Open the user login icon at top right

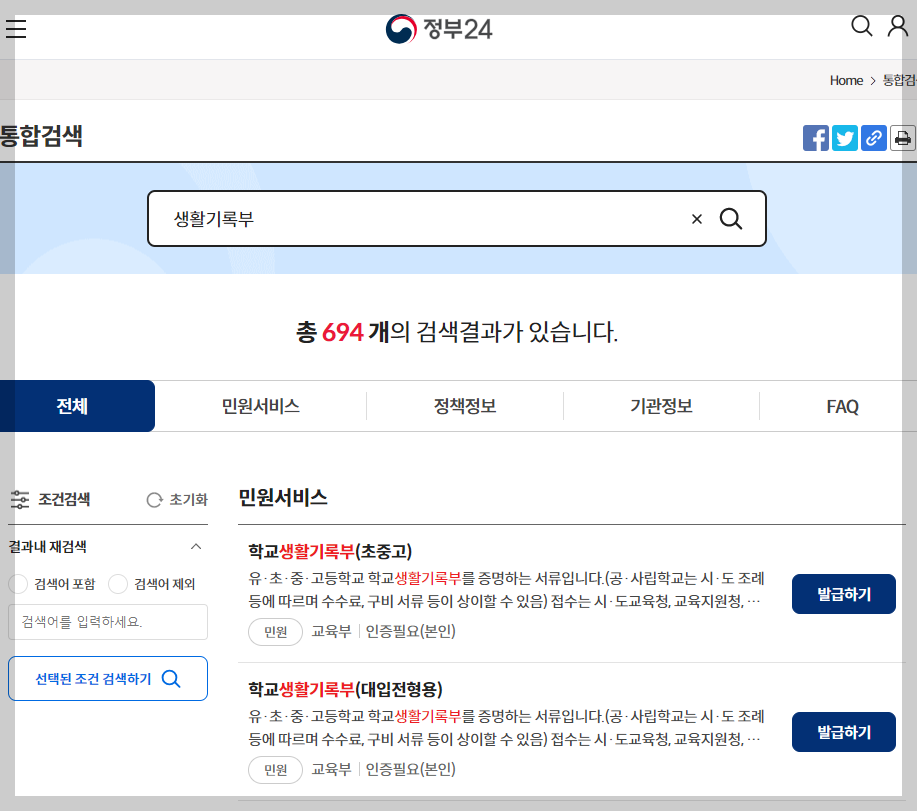897,27
